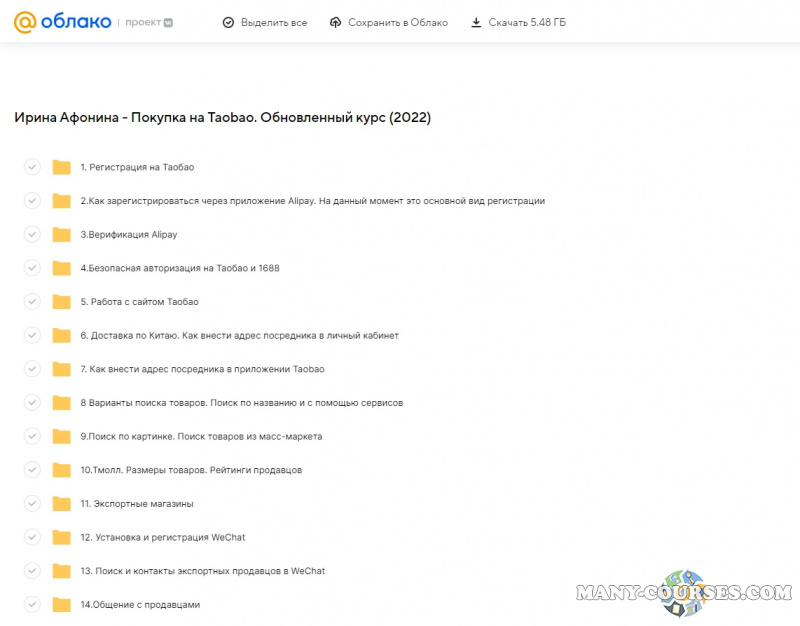This screenshot has width=800, height=626.
Task: Click the Select all checkmark icon
Action: click(228, 22)
